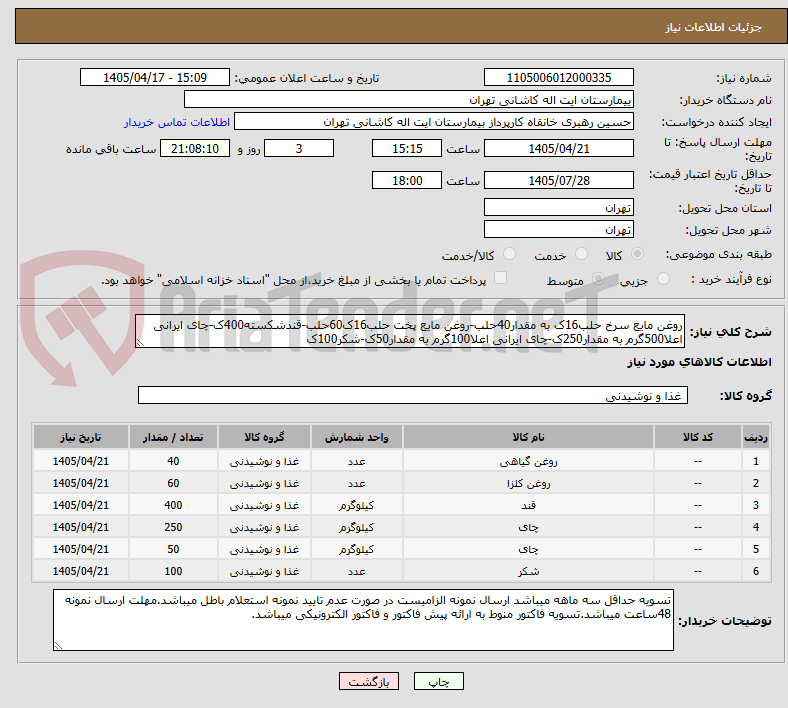Click the گروه کالا column header
Screen dimensions: 788x708
[x=264, y=437]
